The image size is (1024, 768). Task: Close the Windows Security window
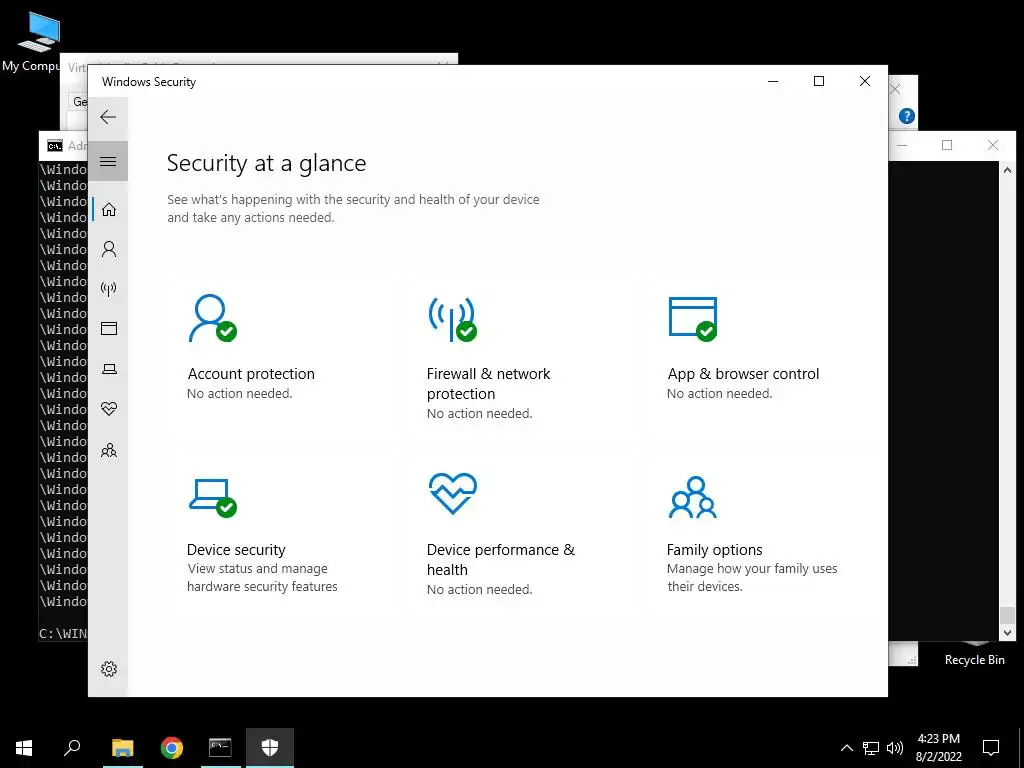pos(865,81)
